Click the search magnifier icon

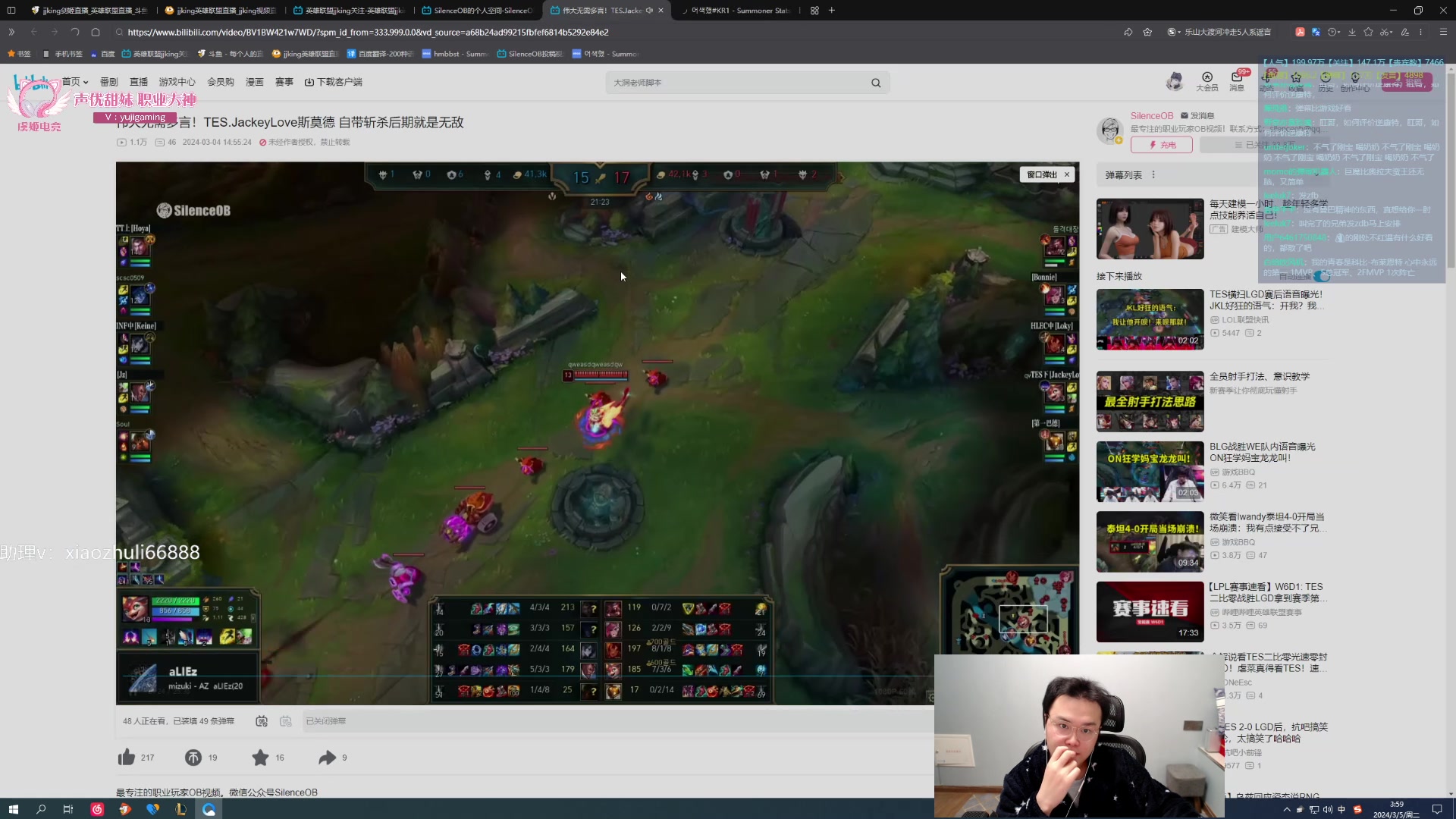pyautogui.click(x=876, y=83)
